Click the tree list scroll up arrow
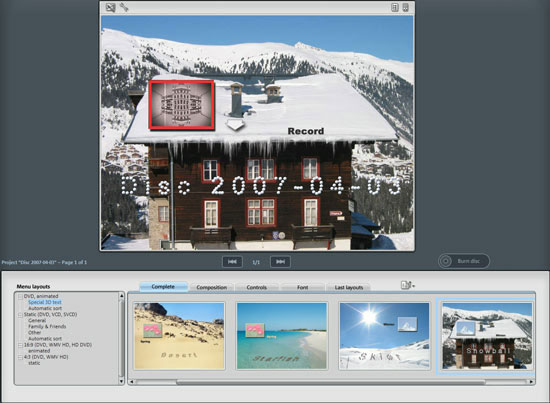 122,296
